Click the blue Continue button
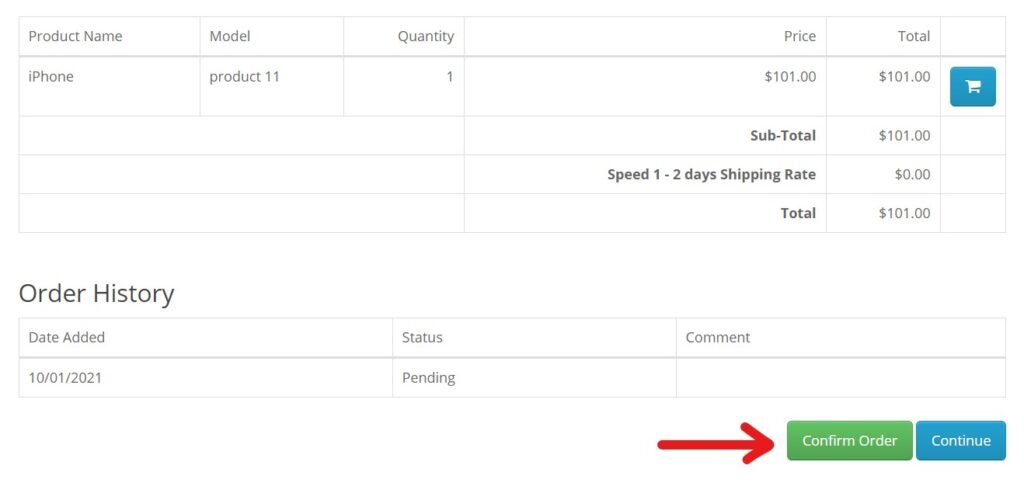 coord(961,440)
